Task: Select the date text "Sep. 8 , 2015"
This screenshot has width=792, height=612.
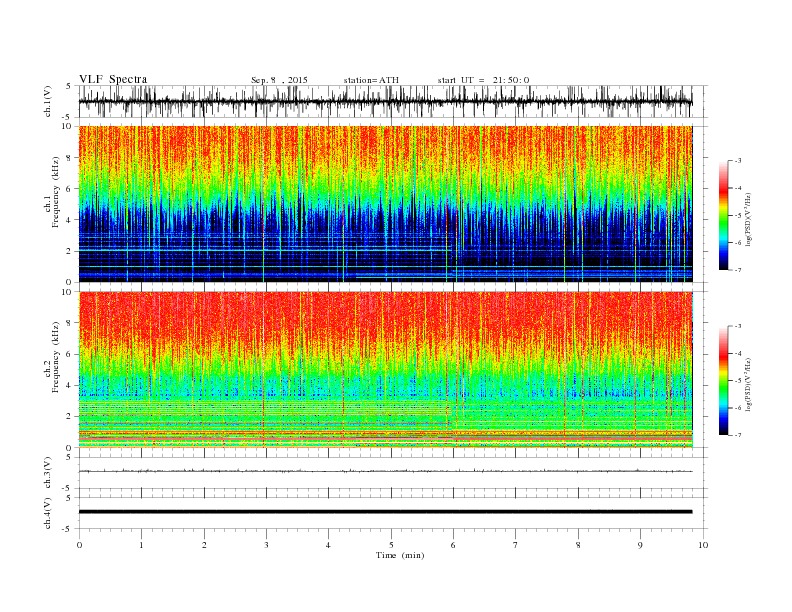Action: (279, 80)
